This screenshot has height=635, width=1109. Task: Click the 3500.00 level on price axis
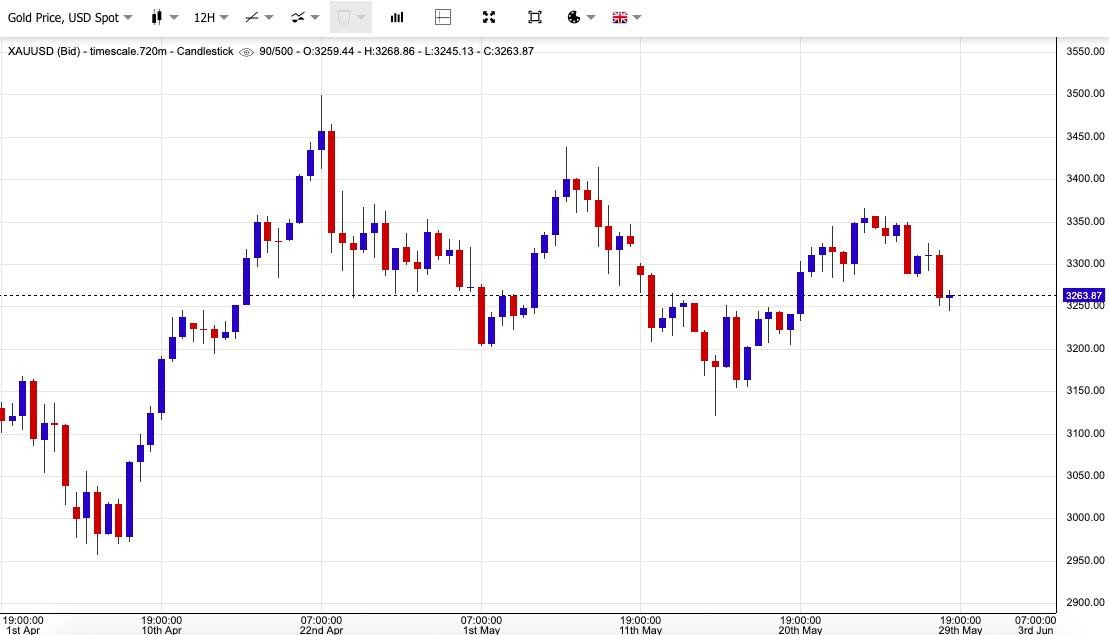click(1085, 94)
